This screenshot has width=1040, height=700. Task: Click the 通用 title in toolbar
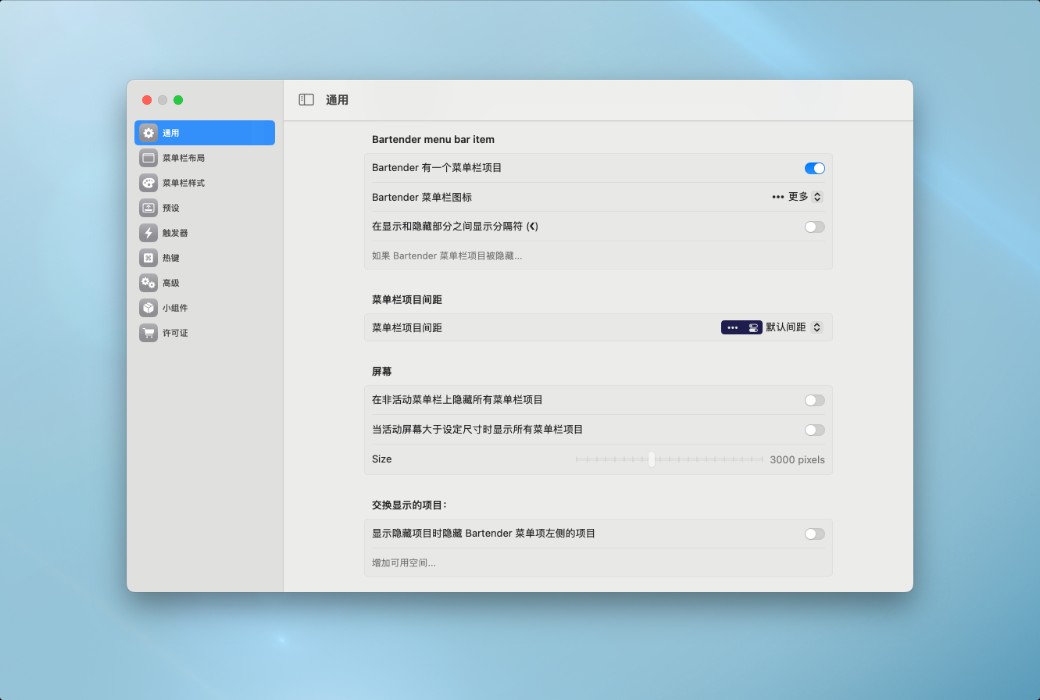tap(337, 100)
